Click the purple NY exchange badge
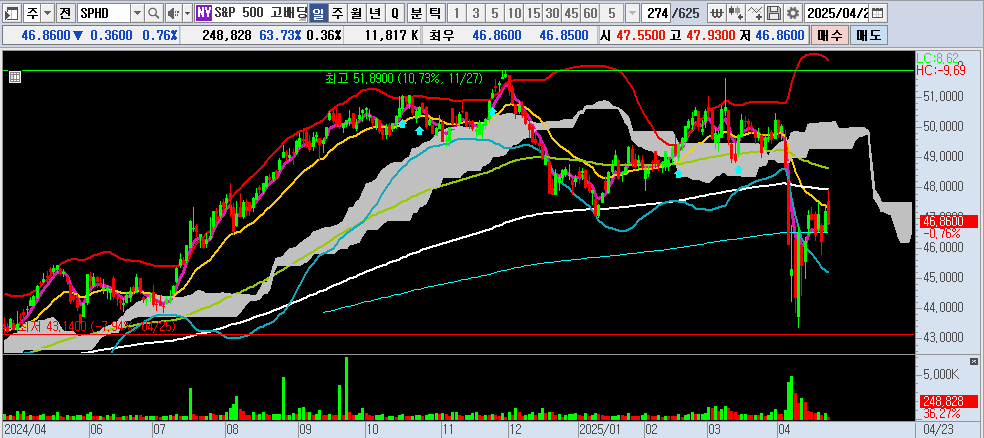 coord(203,12)
